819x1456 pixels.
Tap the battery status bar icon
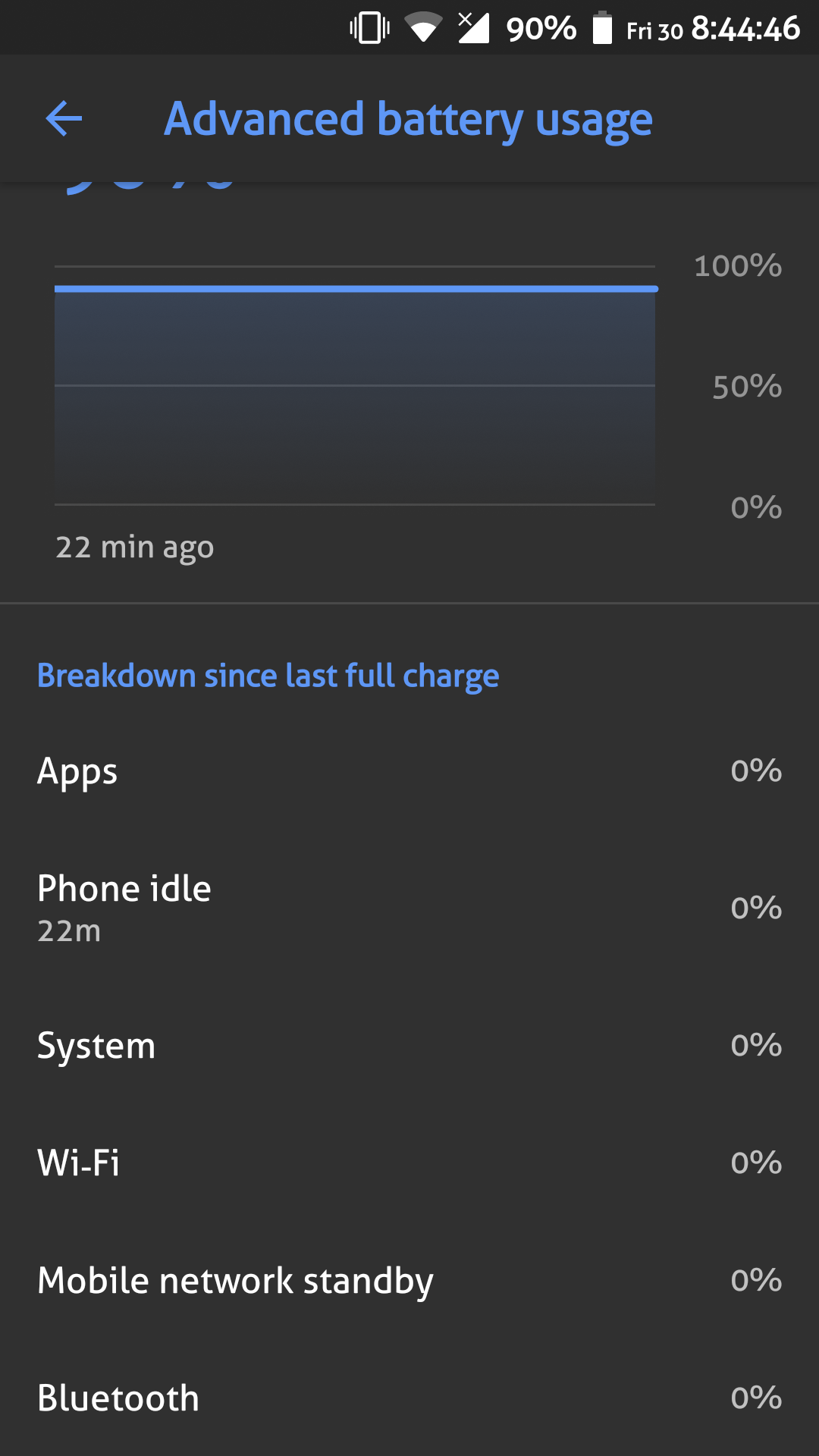[603, 27]
